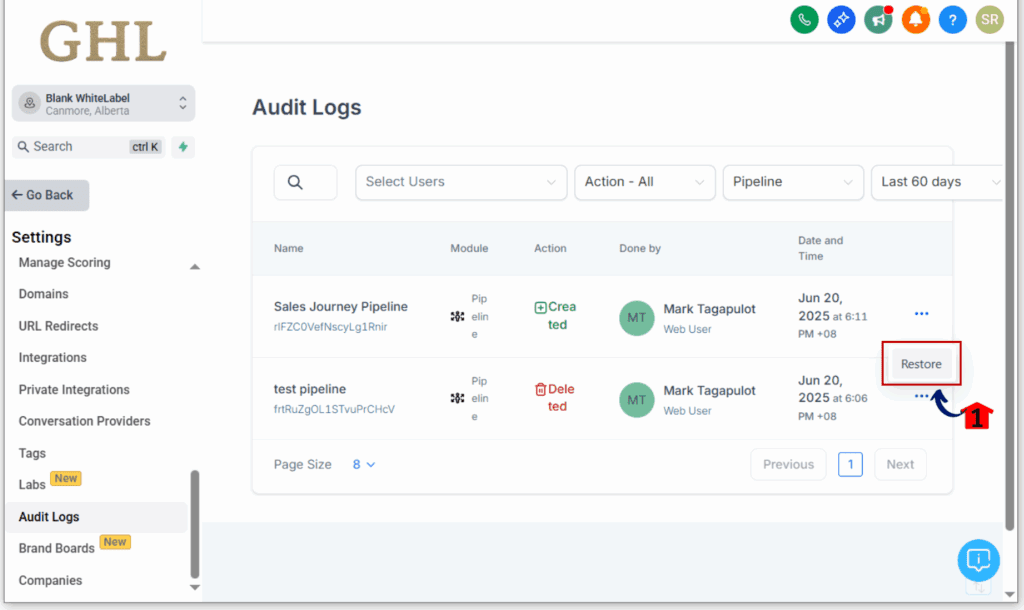This screenshot has height=610, width=1024.
Task: Open Integrations in settings sidebar
Action: point(53,357)
